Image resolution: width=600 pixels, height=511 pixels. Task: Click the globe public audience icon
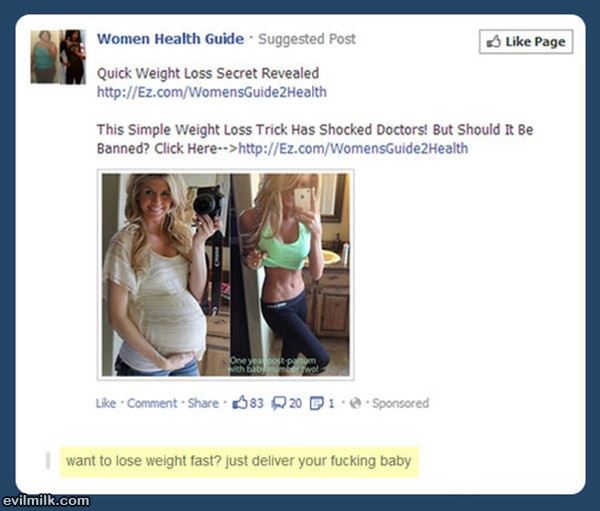point(355,403)
